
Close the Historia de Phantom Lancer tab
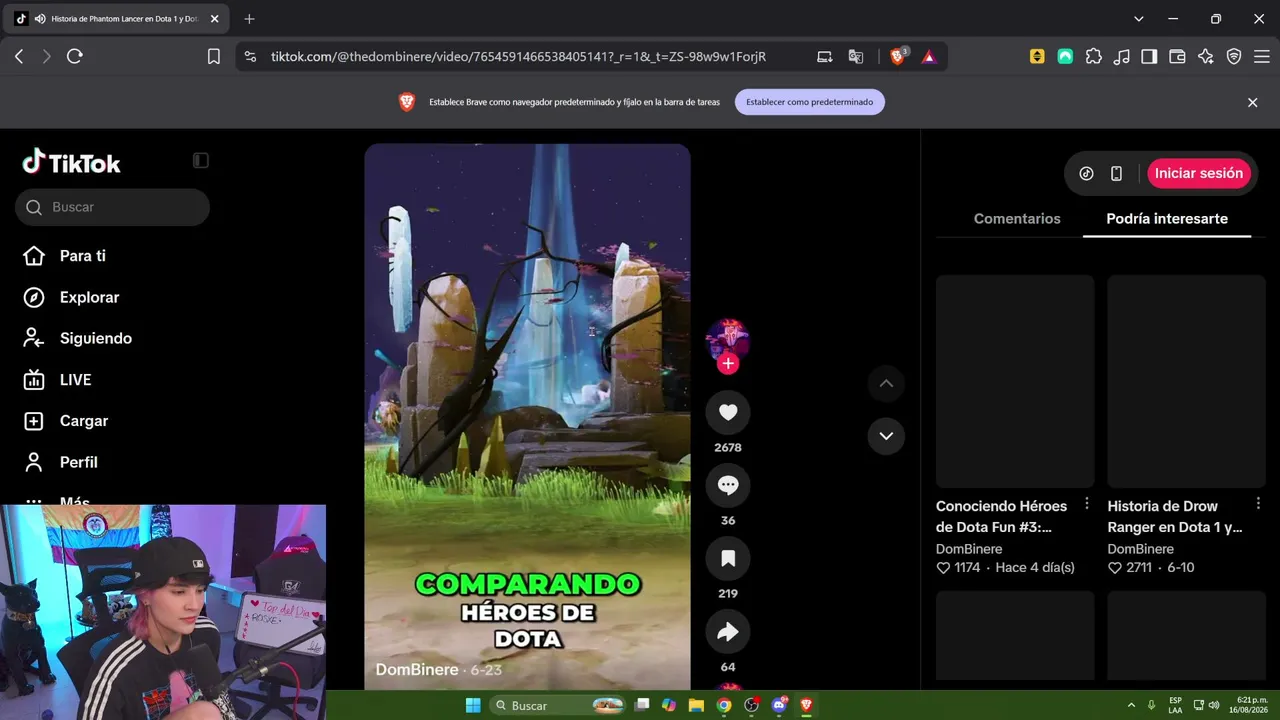pos(214,19)
